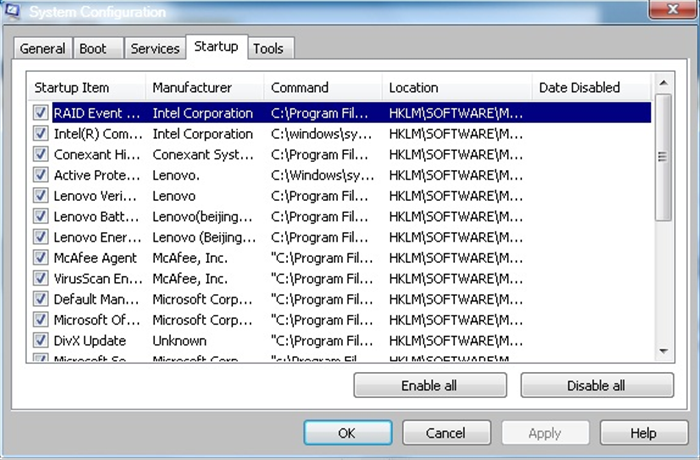Click the System Configuration title bar icon

tap(12, 11)
